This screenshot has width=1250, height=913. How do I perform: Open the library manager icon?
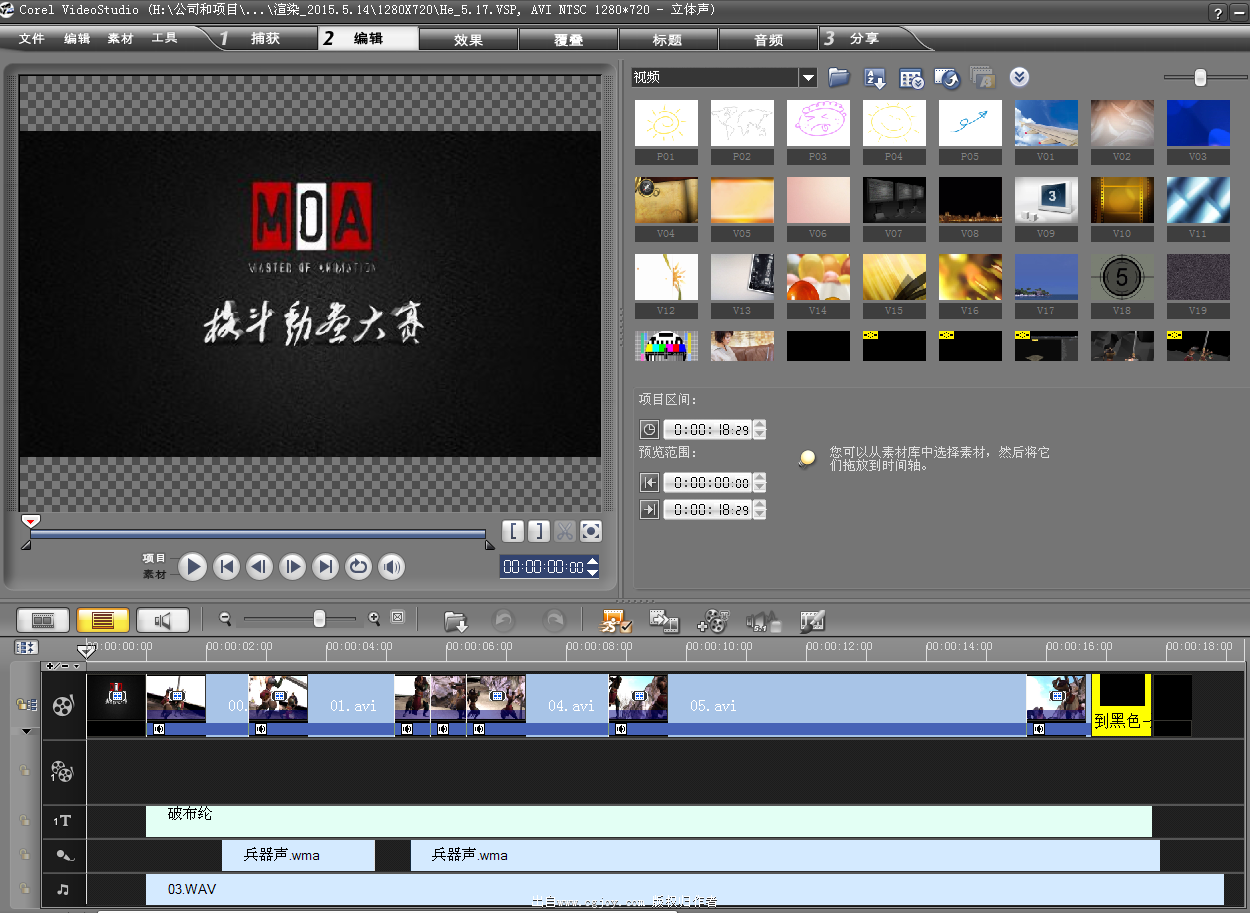(x=911, y=78)
